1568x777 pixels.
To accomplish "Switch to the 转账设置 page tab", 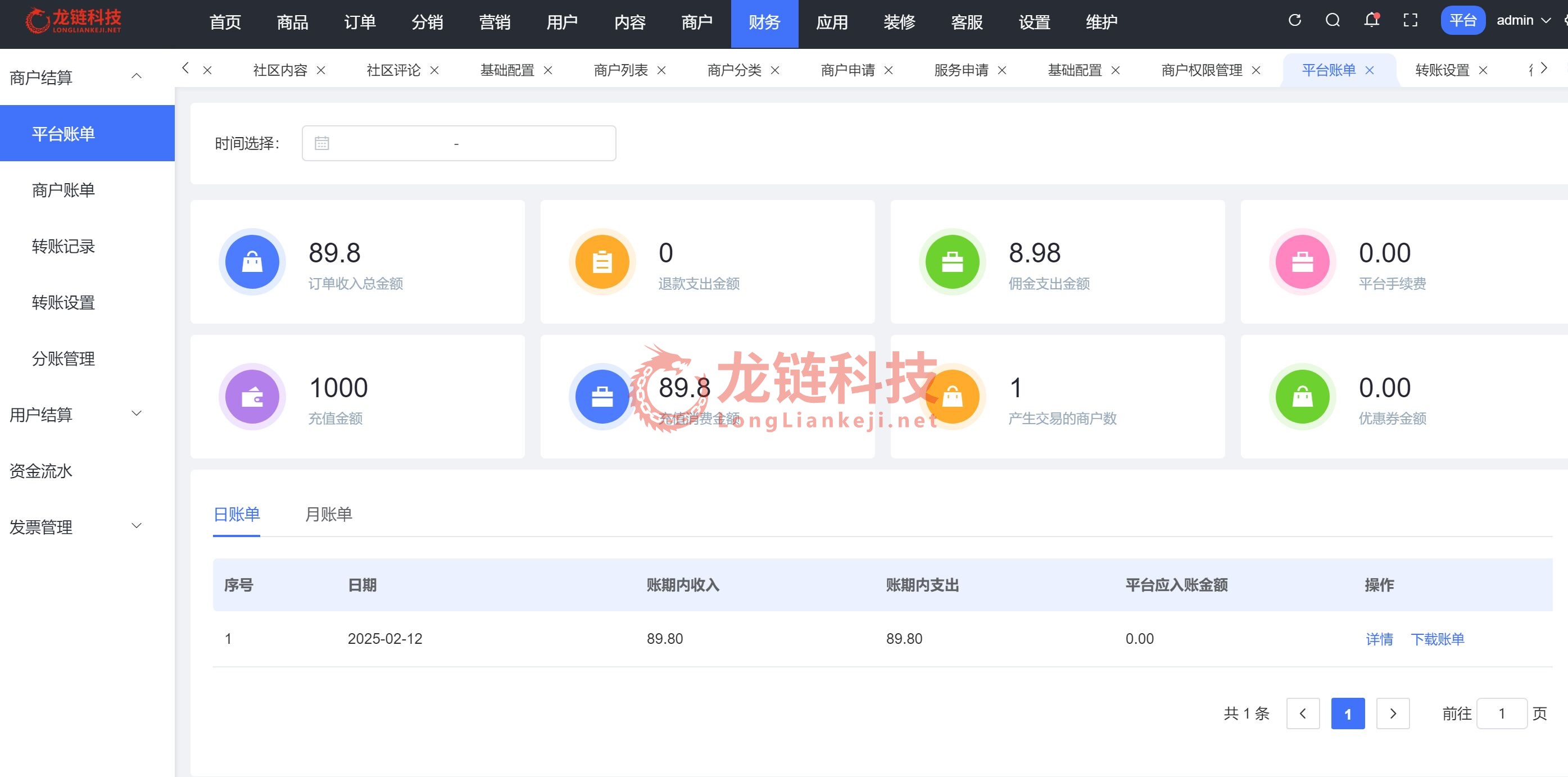I will (1442, 71).
